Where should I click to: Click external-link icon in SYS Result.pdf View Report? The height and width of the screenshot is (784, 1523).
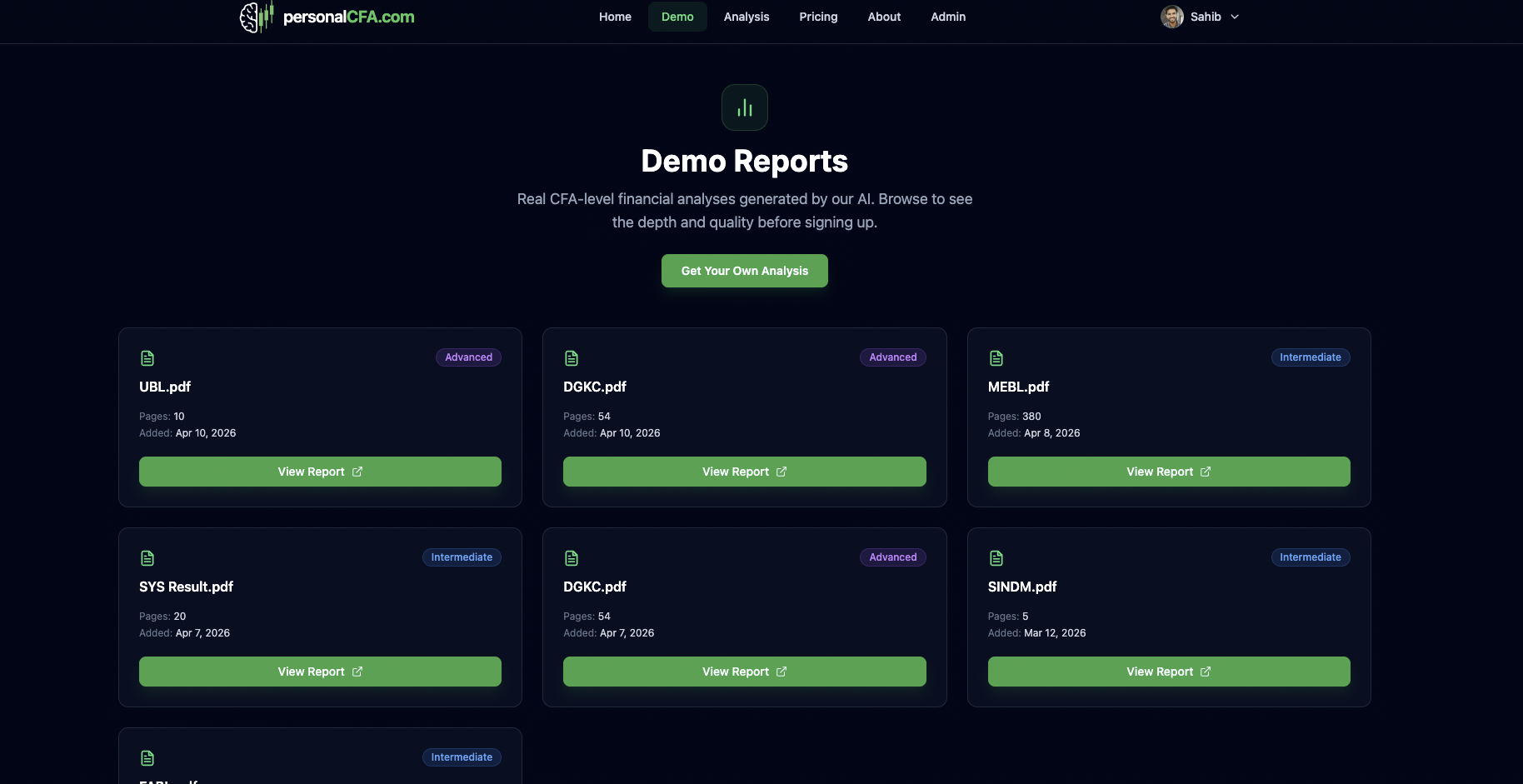tap(357, 672)
